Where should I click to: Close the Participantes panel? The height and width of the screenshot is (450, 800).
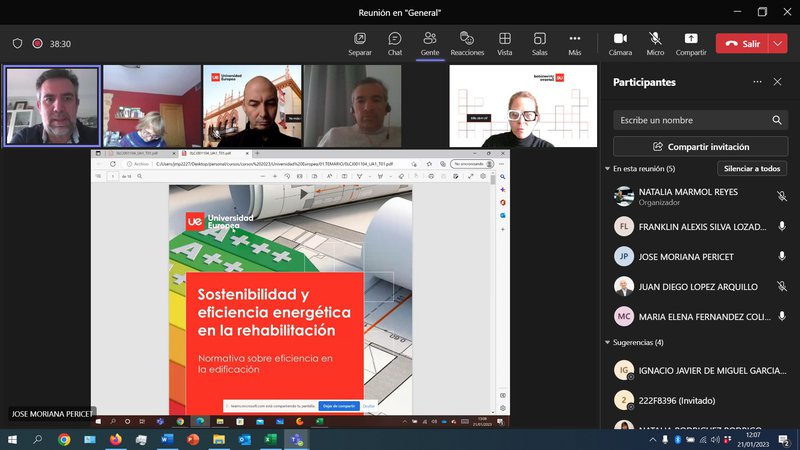[777, 82]
